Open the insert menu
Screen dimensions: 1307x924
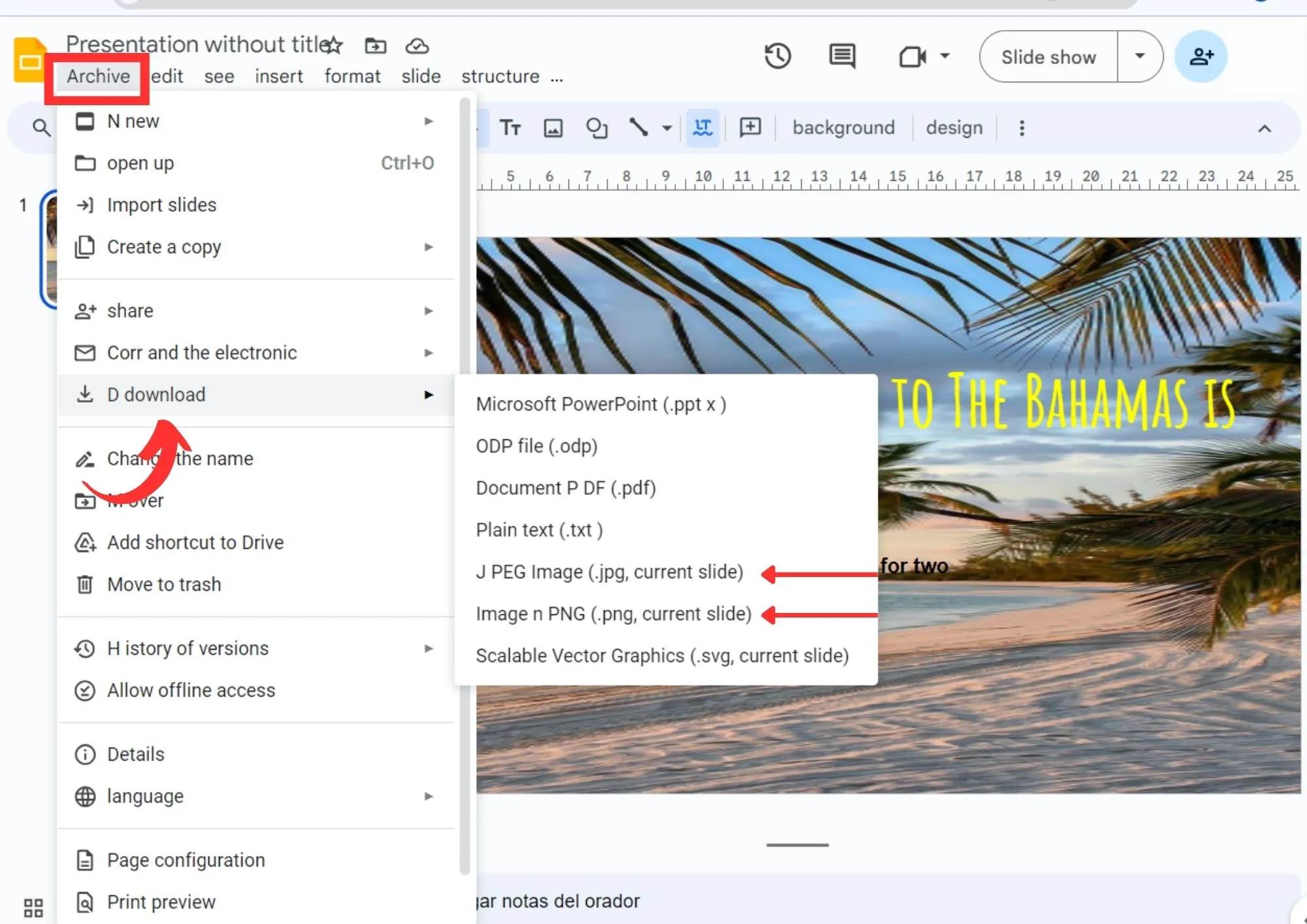[279, 76]
